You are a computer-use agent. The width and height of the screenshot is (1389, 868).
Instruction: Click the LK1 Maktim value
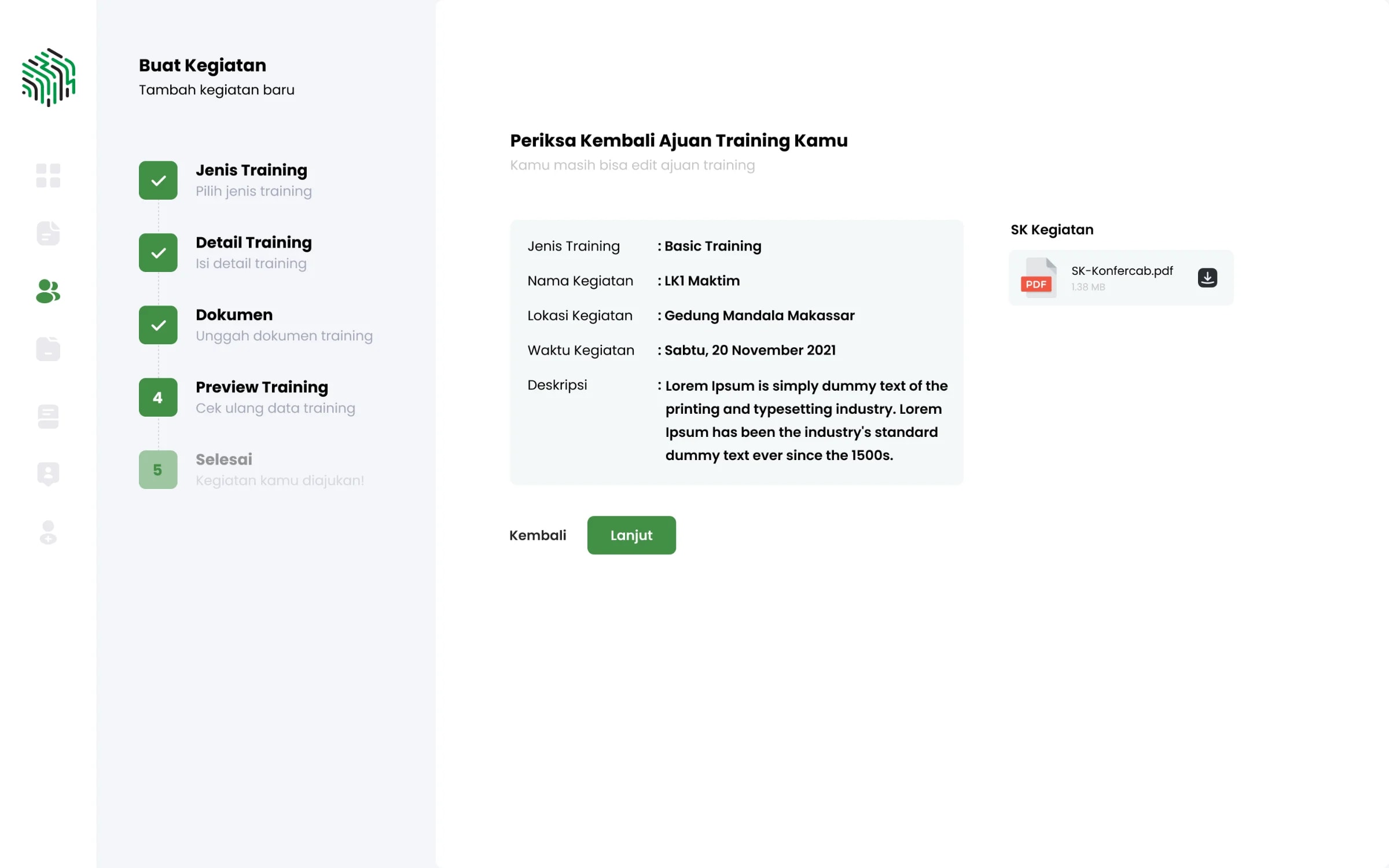click(702, 281)
